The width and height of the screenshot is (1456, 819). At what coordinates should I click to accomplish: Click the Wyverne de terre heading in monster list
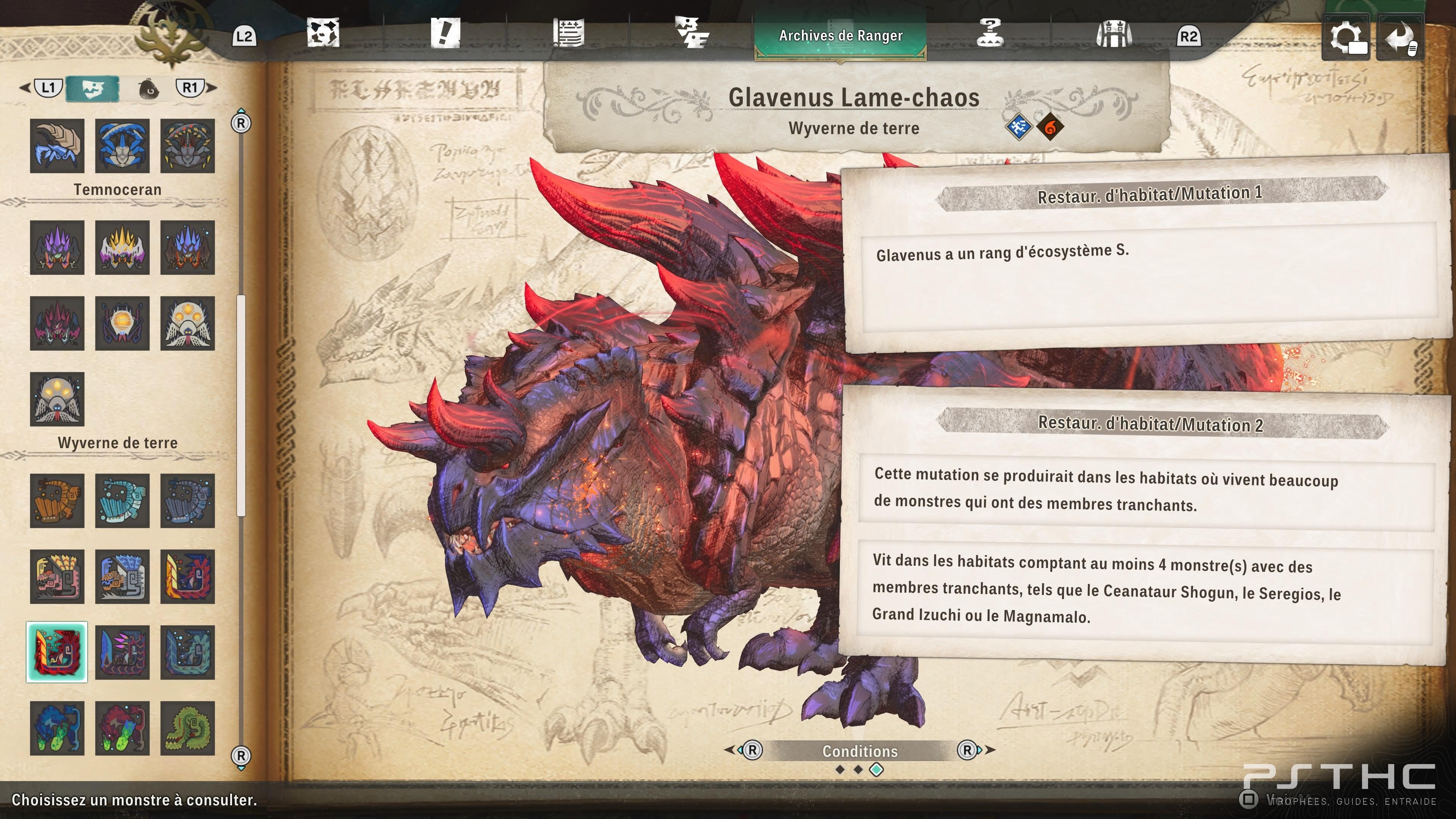pyautogui.click(x=118, y=442)
